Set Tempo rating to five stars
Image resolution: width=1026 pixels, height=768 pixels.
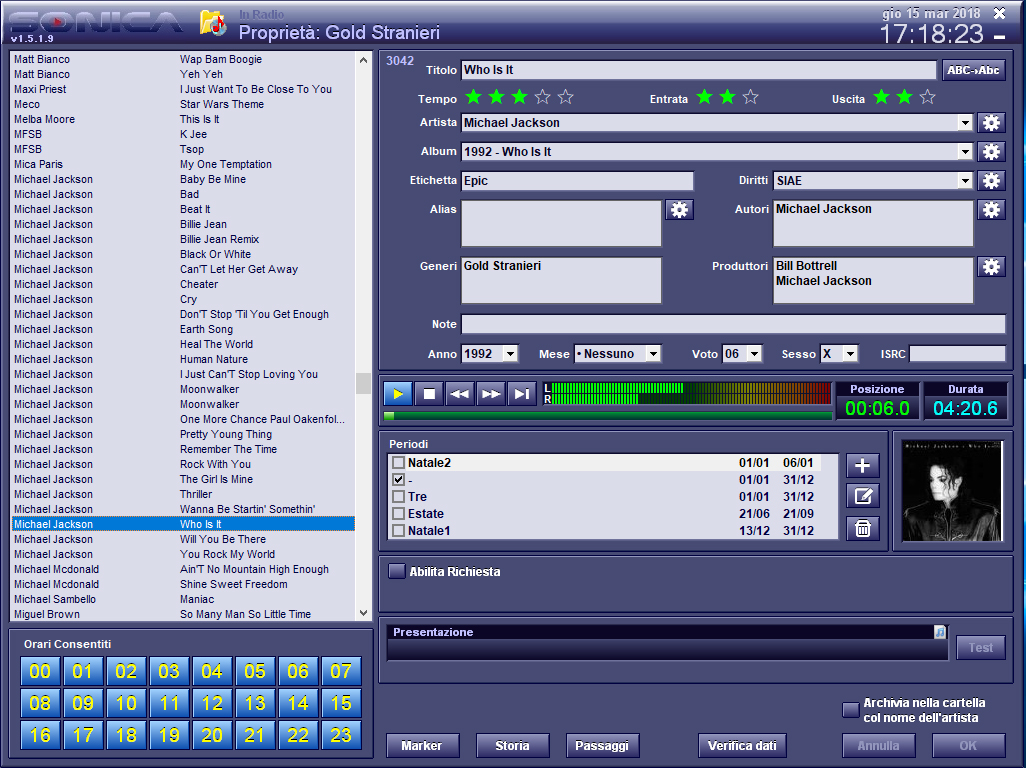click(x=565, y=97)
